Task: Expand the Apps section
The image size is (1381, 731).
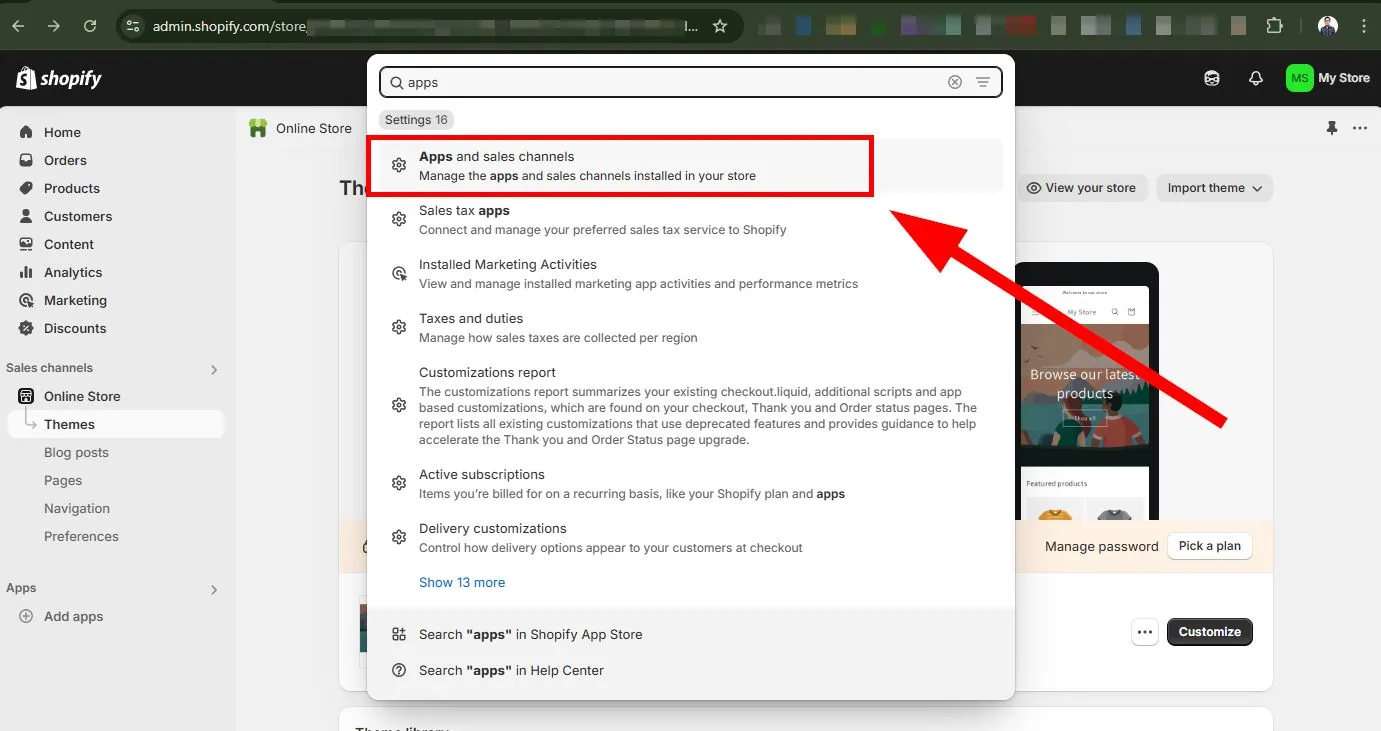Action: click(x=213, y=589)
